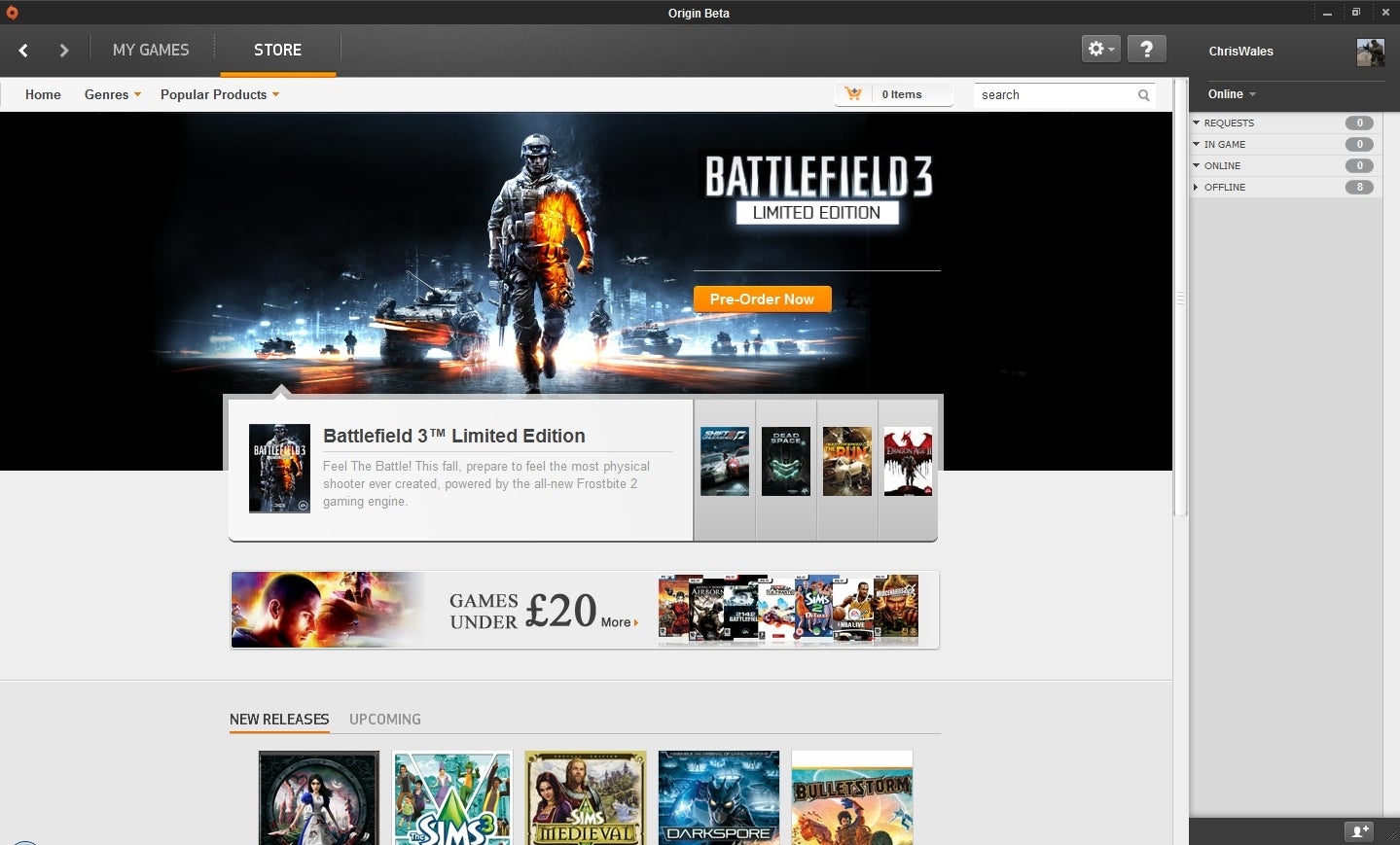Switch to the My Games tab
Screen dimensions: 1400x845
click(x=151, y=50)
